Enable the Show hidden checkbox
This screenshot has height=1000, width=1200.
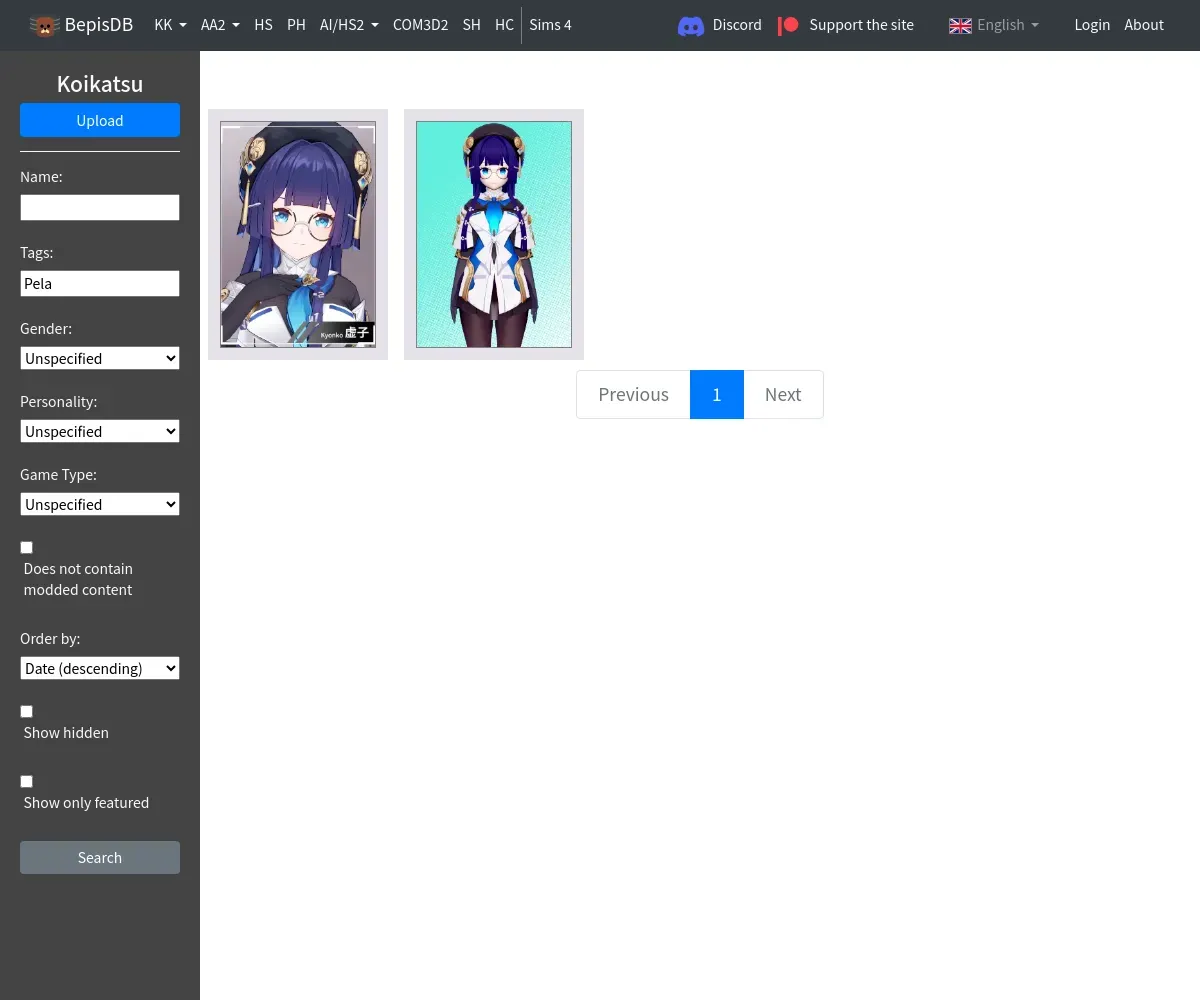pos(27,711)
